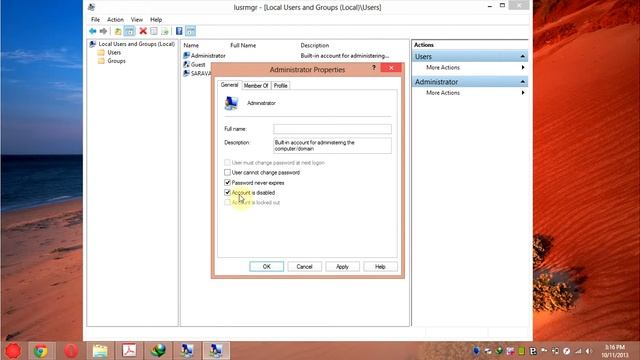Toggle Show/Hide Console Tree toolbar icon
640x360 pixels.
(x=129, y=31)
